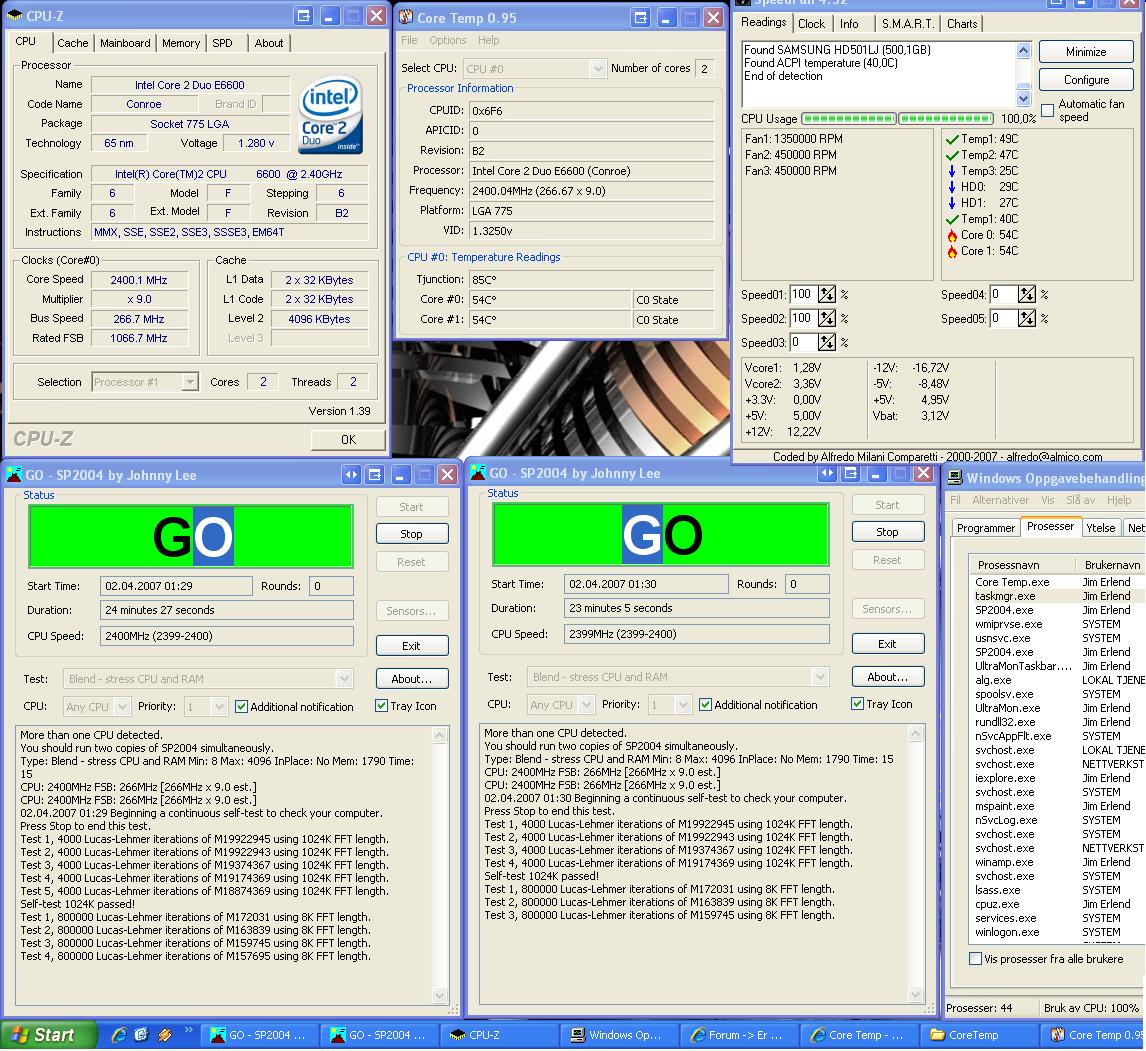Expand the quick launch chevron on taskbar

coord(188,1031)
